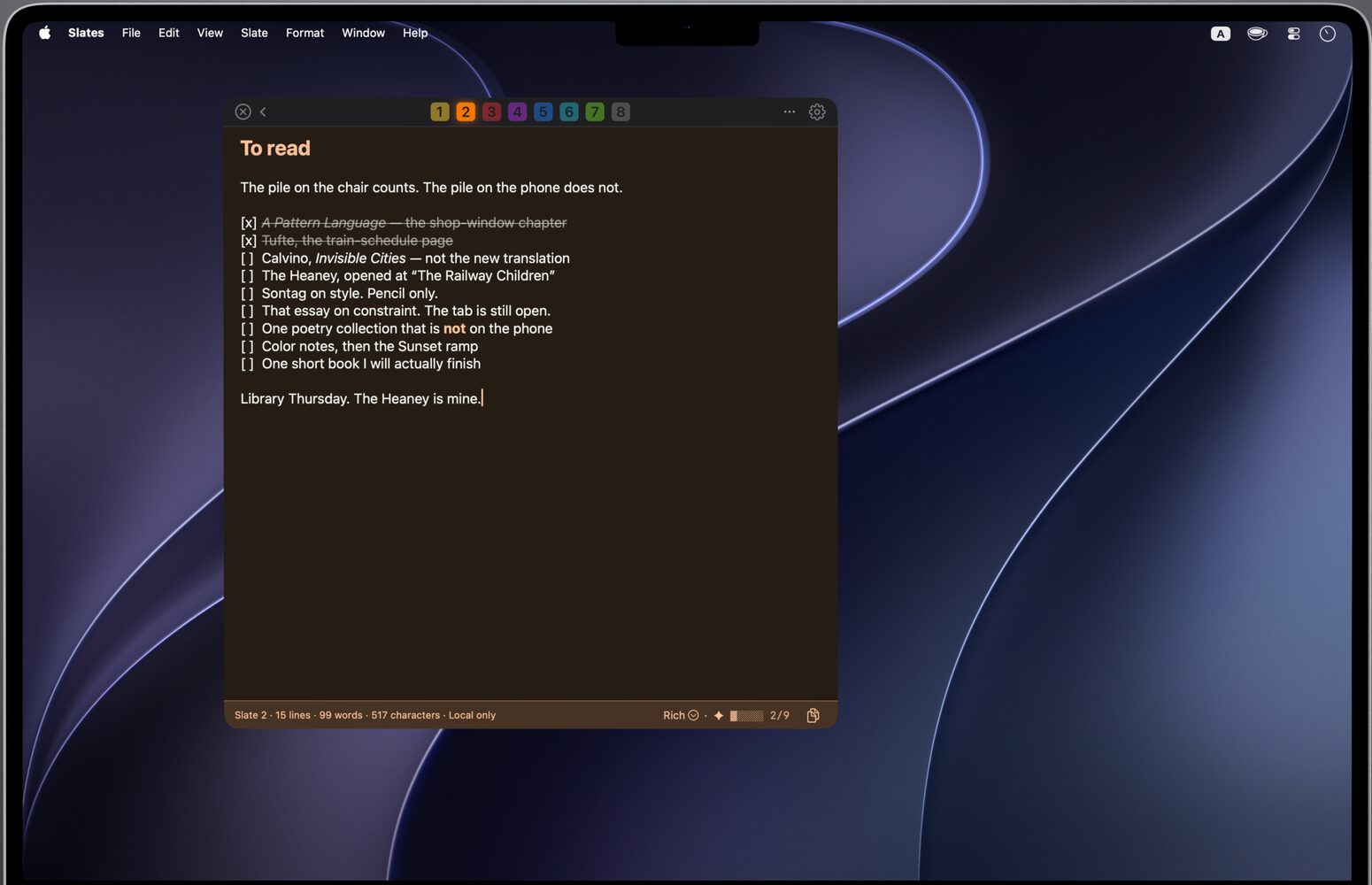Switch to slate 1 yellow tab
This screenshot has height=885, width=1372.
point(440,112)
